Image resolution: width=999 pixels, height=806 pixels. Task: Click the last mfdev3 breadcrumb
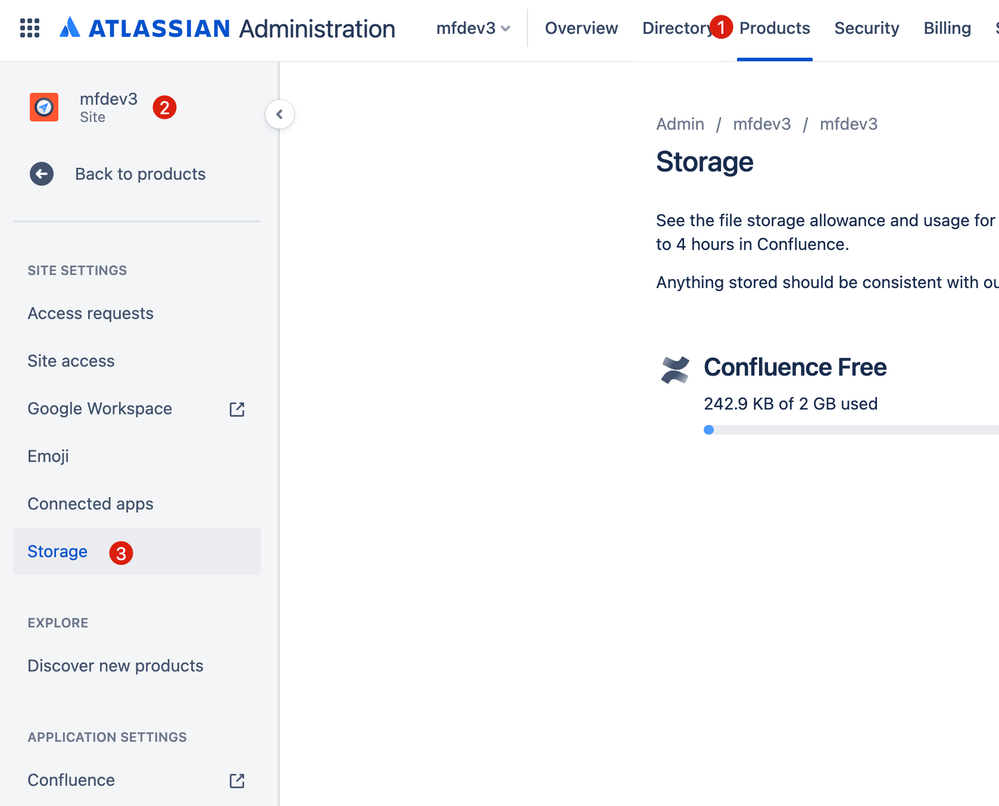(848, 124)
